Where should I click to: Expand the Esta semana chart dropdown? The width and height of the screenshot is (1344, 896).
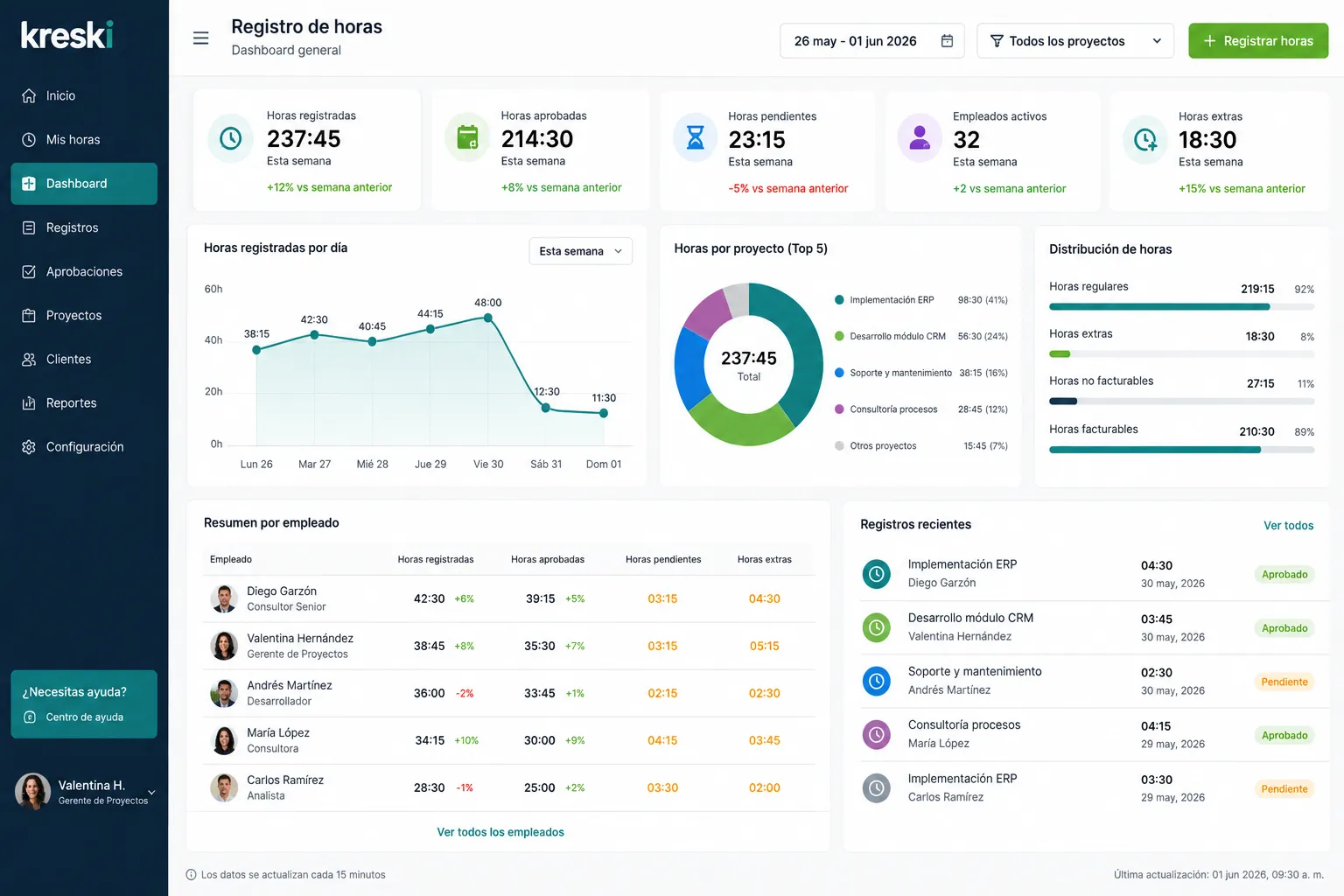pyautogui.click(x=580, y=251)
